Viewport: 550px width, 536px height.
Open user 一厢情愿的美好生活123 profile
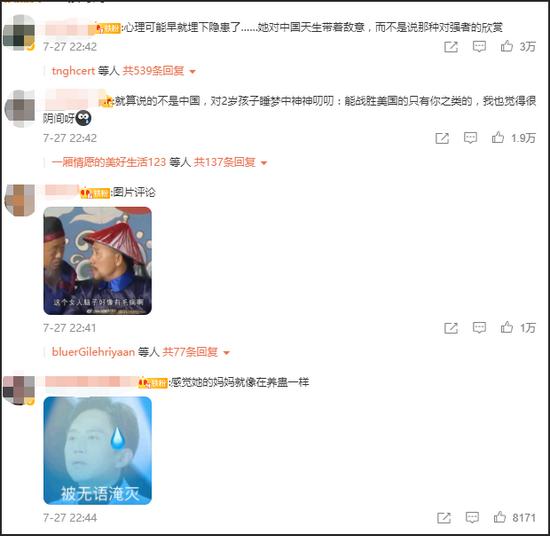point(109,162)
